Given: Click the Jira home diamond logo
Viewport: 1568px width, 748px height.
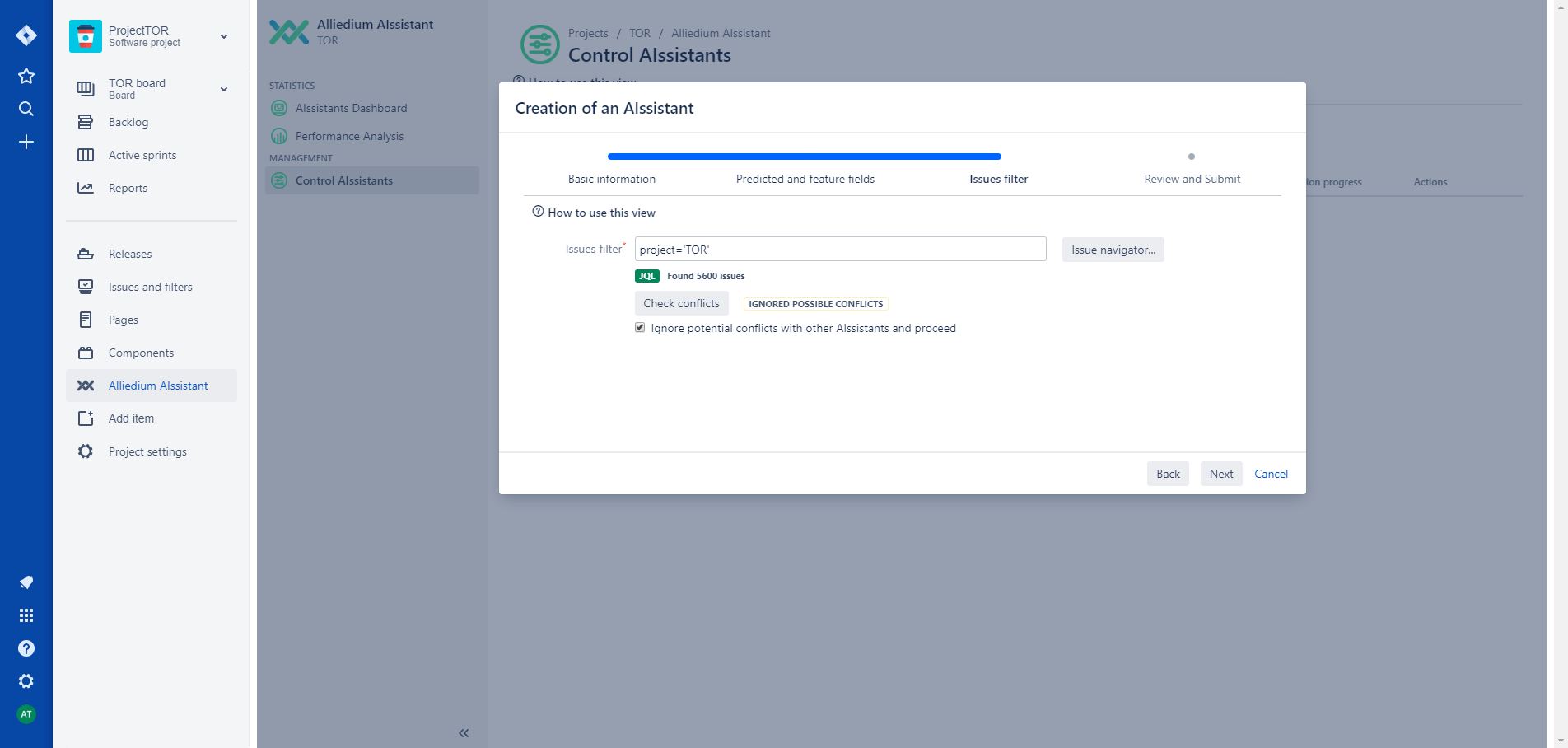Looking at the screenshot, I should pos(26,35).
